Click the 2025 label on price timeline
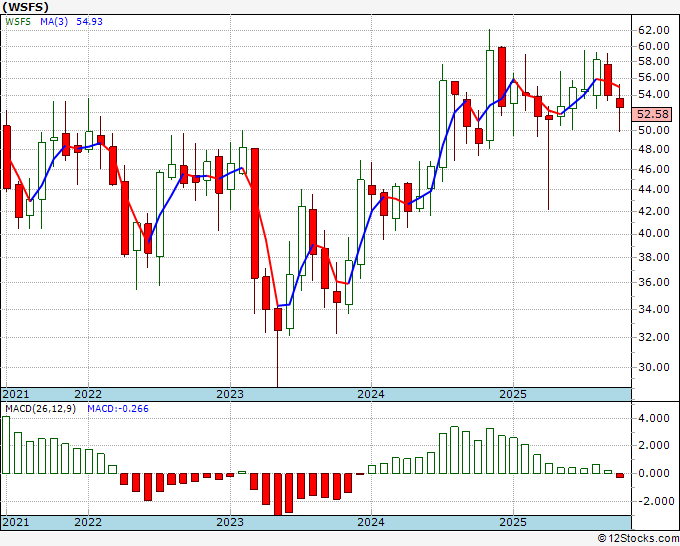This screenshot has height=546, width=680. [x=513, y=394]
